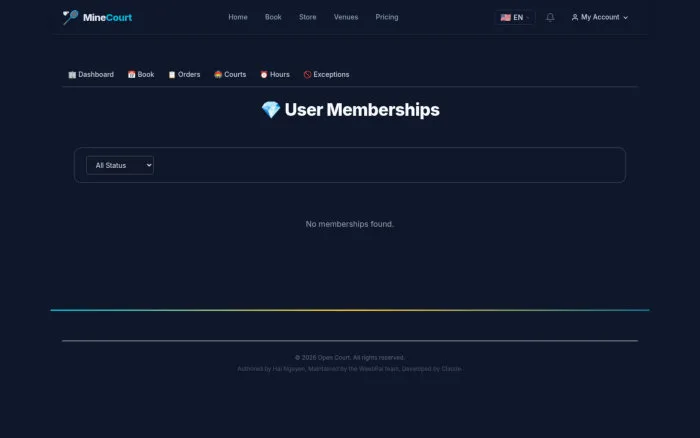700x438 pixels.
Task: Click the prohibited icon next to Exceptions
Action: click(307, 75)
